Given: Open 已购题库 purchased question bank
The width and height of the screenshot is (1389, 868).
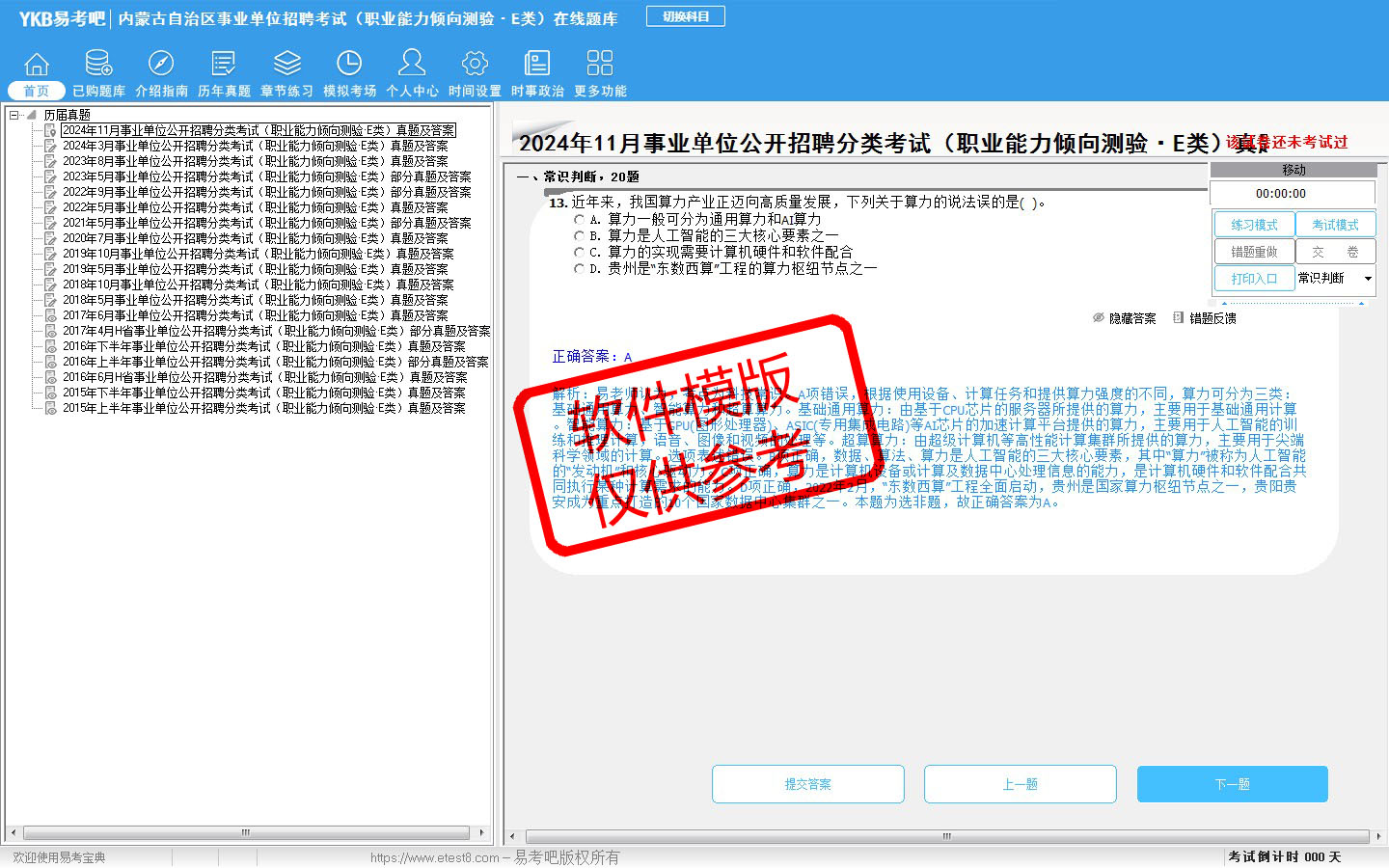Looking at the screenshot, I should point(98,65).
